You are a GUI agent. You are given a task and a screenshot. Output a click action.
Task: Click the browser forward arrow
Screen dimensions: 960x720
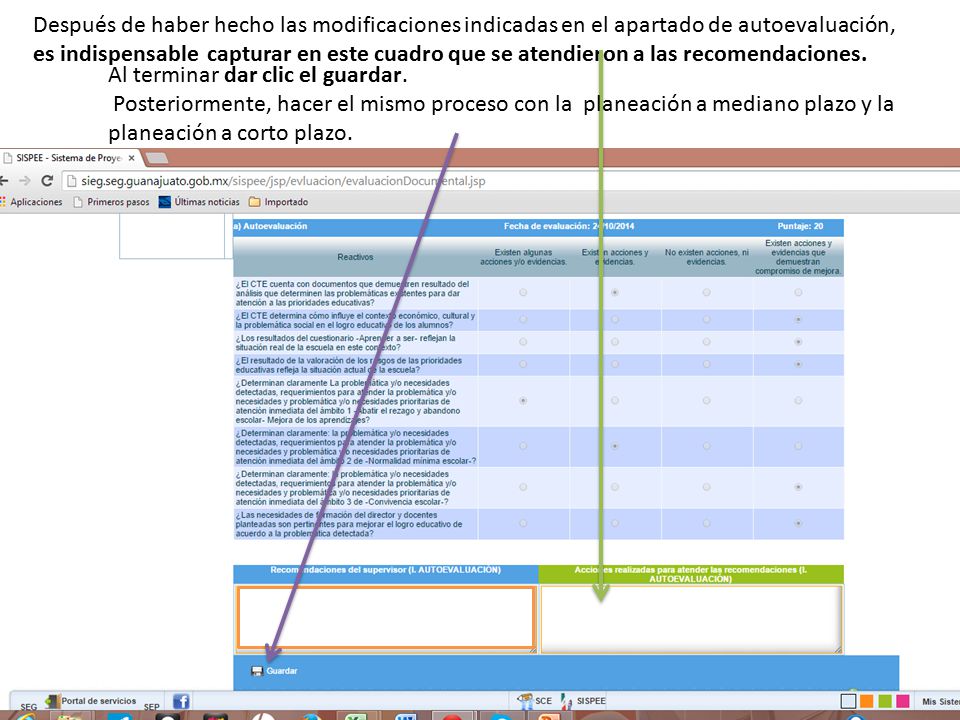24,181
